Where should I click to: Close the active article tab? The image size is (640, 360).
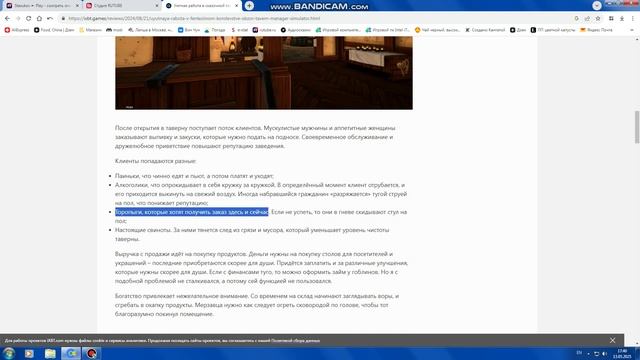(236, 6)
